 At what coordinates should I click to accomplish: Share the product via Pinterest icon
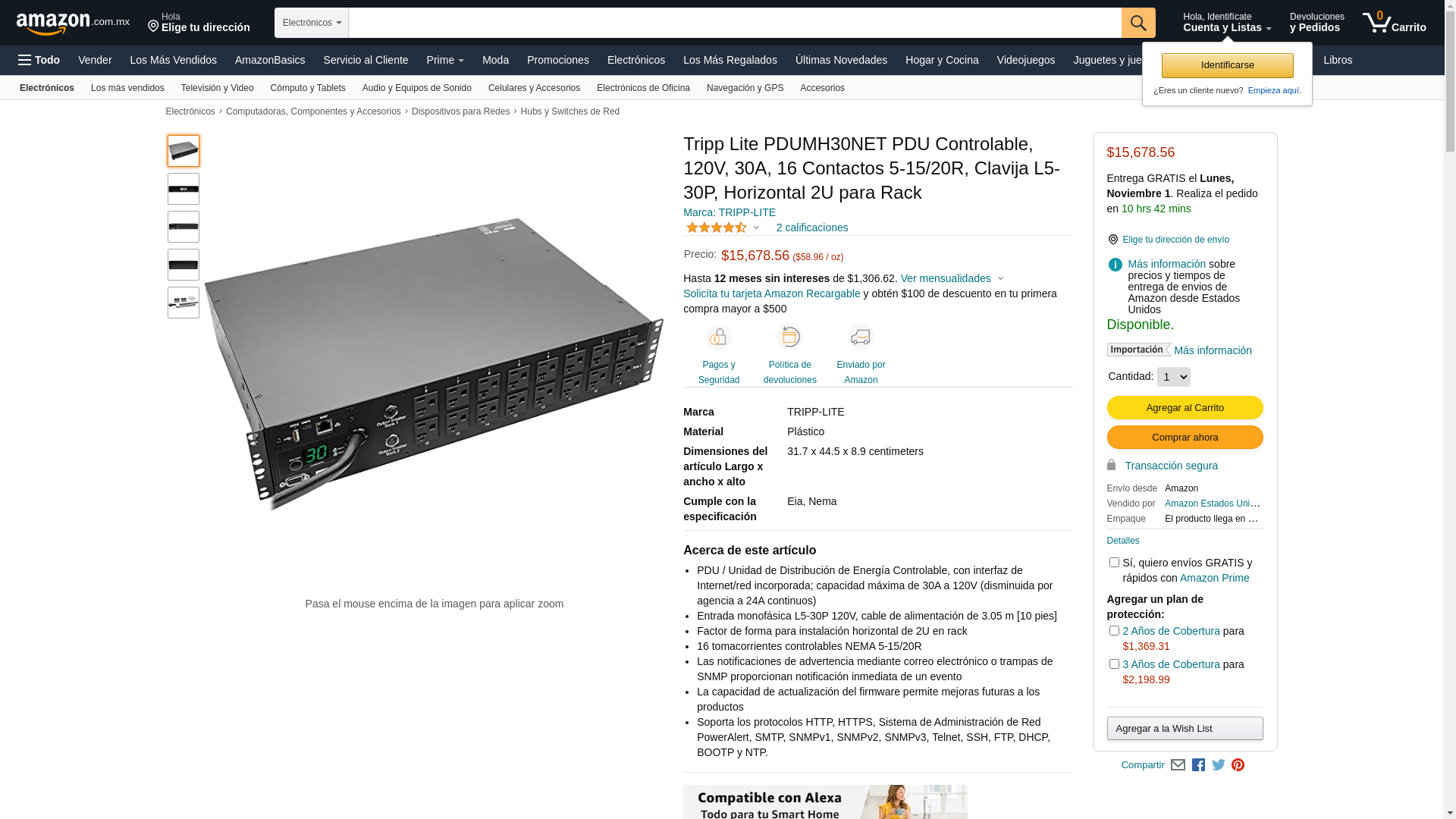tap(1238, 765)
